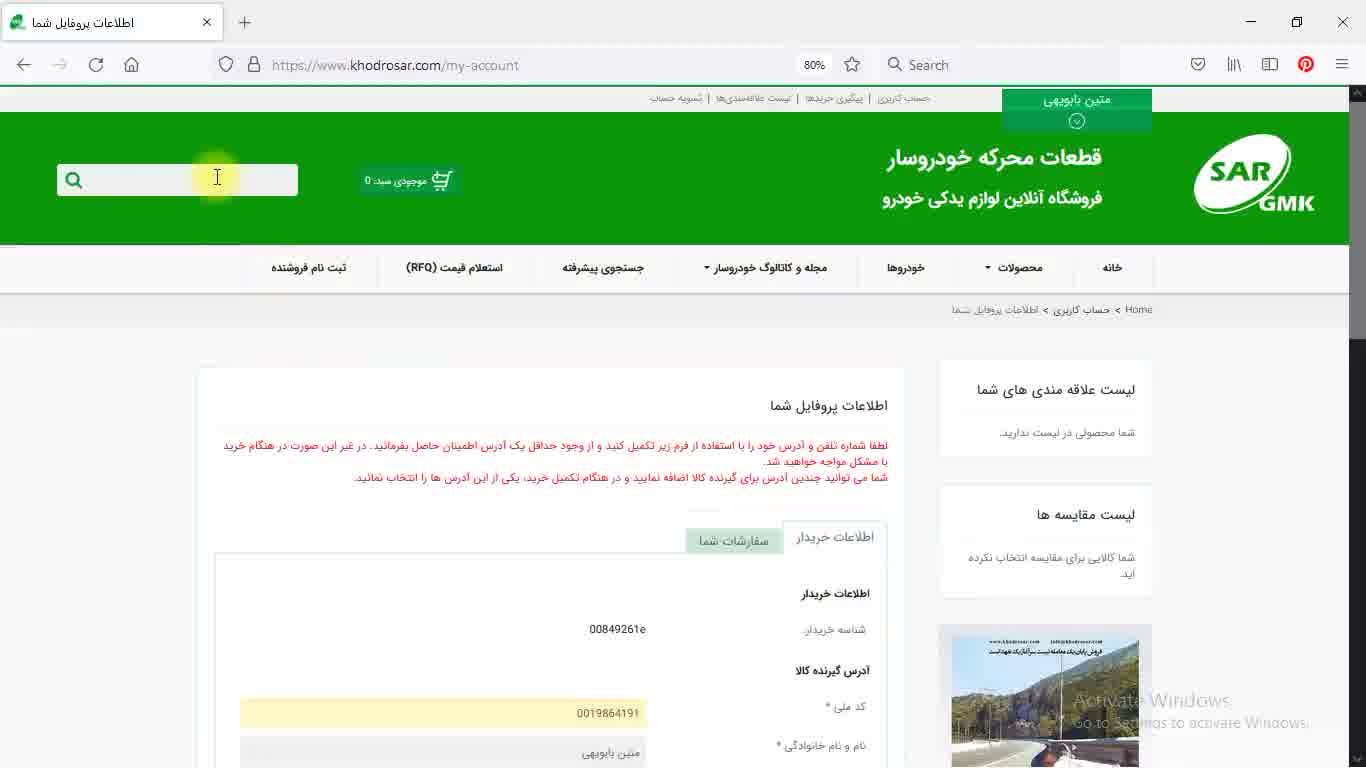Go back with the browser back arrow
The width and height of the screenshot is (1366, 768).
pos(24,65)
